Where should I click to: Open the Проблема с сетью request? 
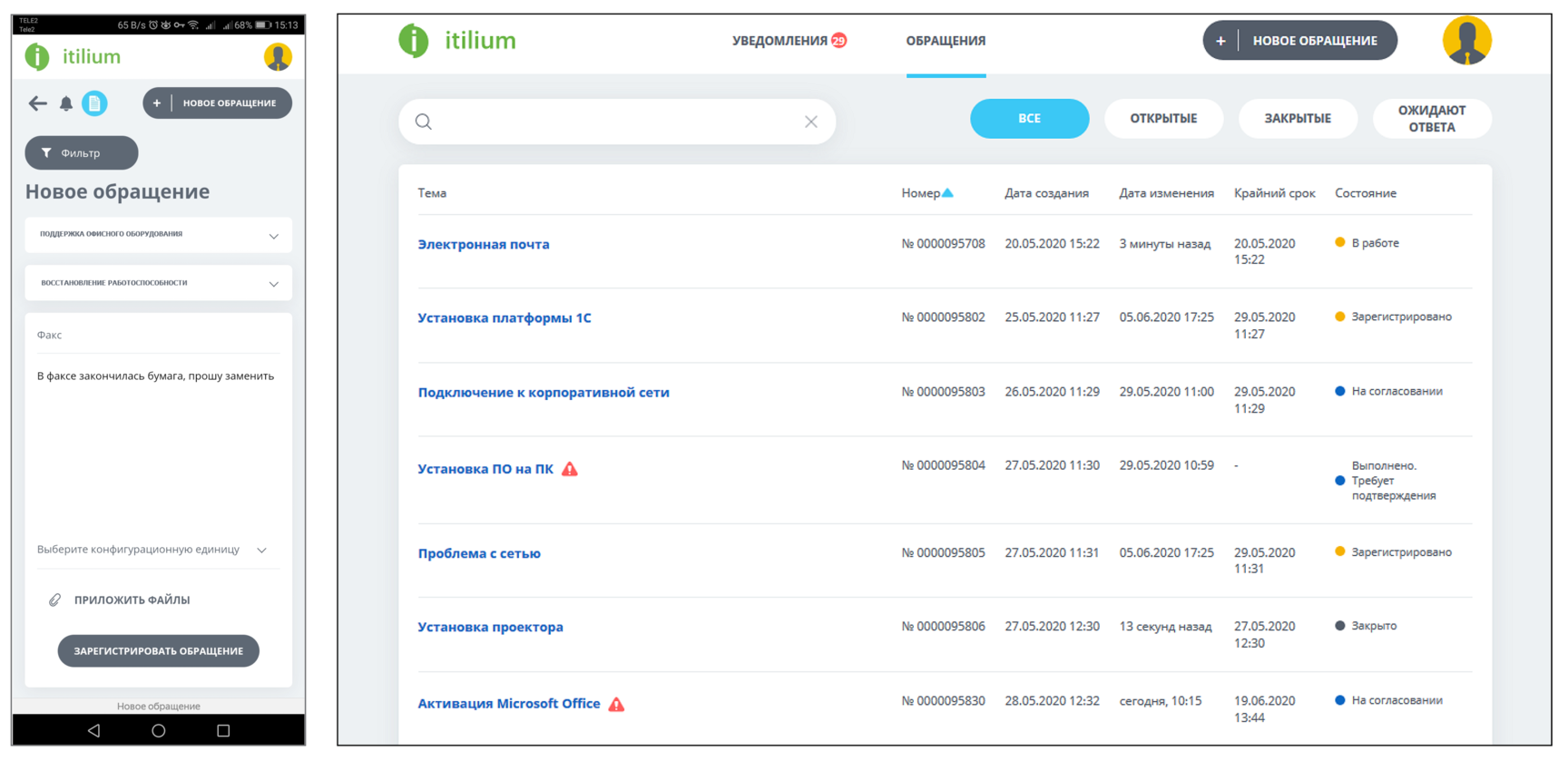coord(479,553)
